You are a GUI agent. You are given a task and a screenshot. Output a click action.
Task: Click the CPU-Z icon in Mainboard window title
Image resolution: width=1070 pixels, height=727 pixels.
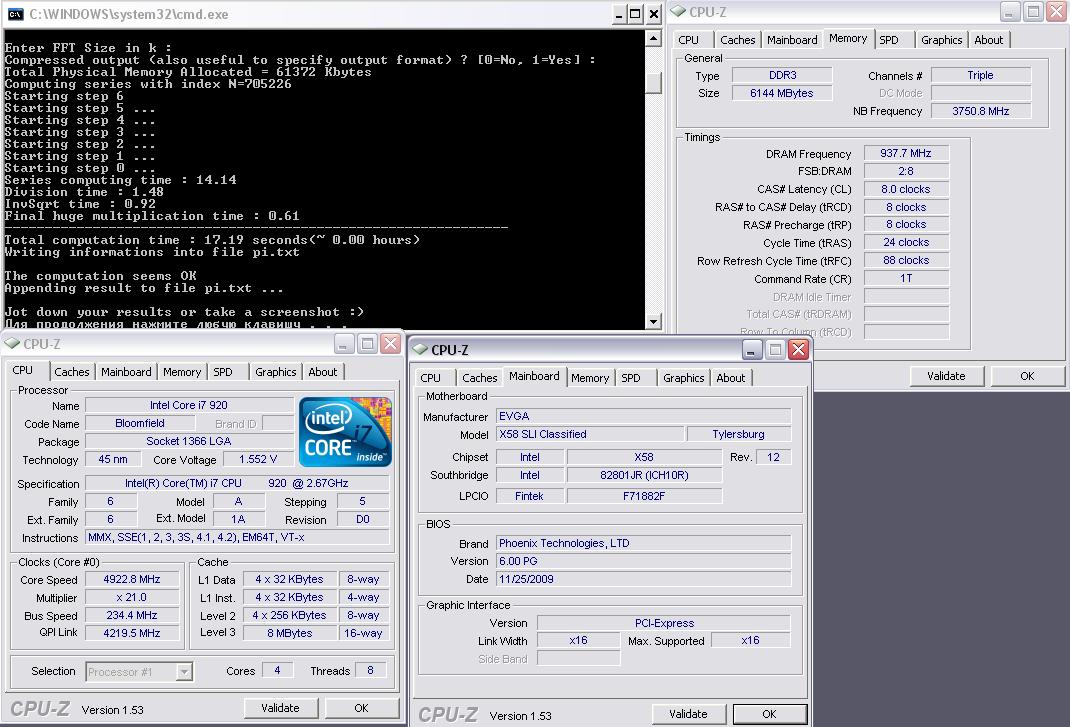coord(420,350)
